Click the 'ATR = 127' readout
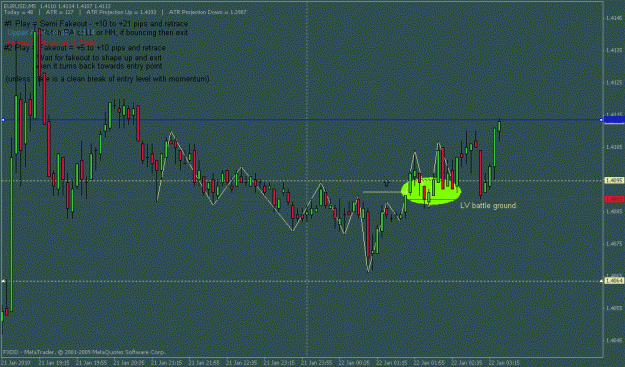This screenshot has height=367, width=625. point(60,12)
